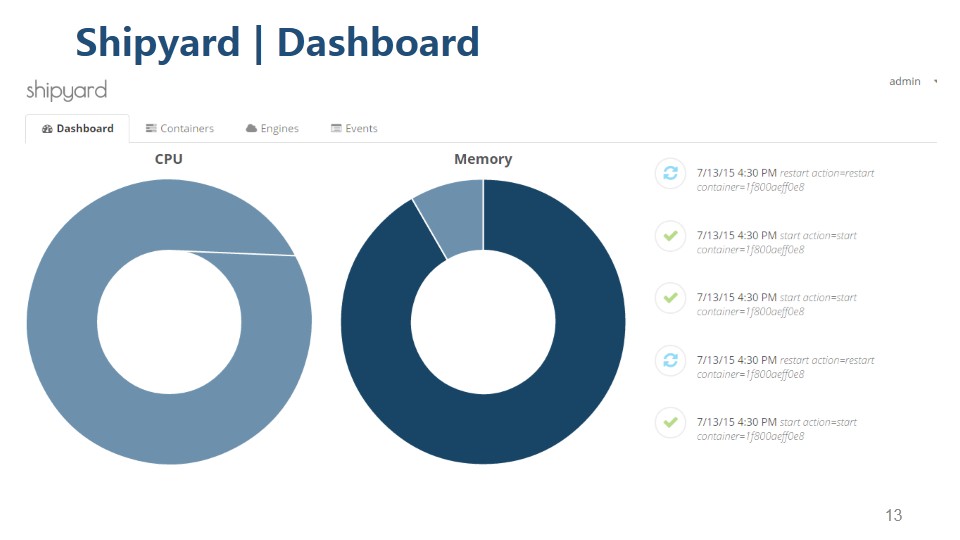Click the Shipyard | Dashboard slide title
The height and width of the screenshot is (540, 960).
tap(277, 43)
